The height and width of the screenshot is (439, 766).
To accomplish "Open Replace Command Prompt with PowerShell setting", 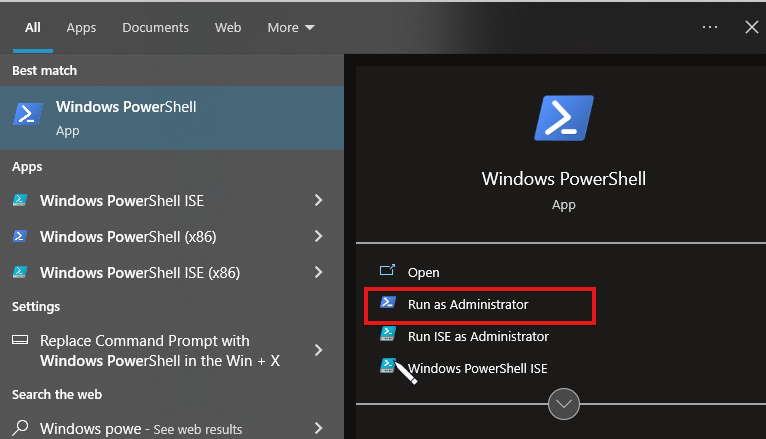I will [x=172, y=351].
